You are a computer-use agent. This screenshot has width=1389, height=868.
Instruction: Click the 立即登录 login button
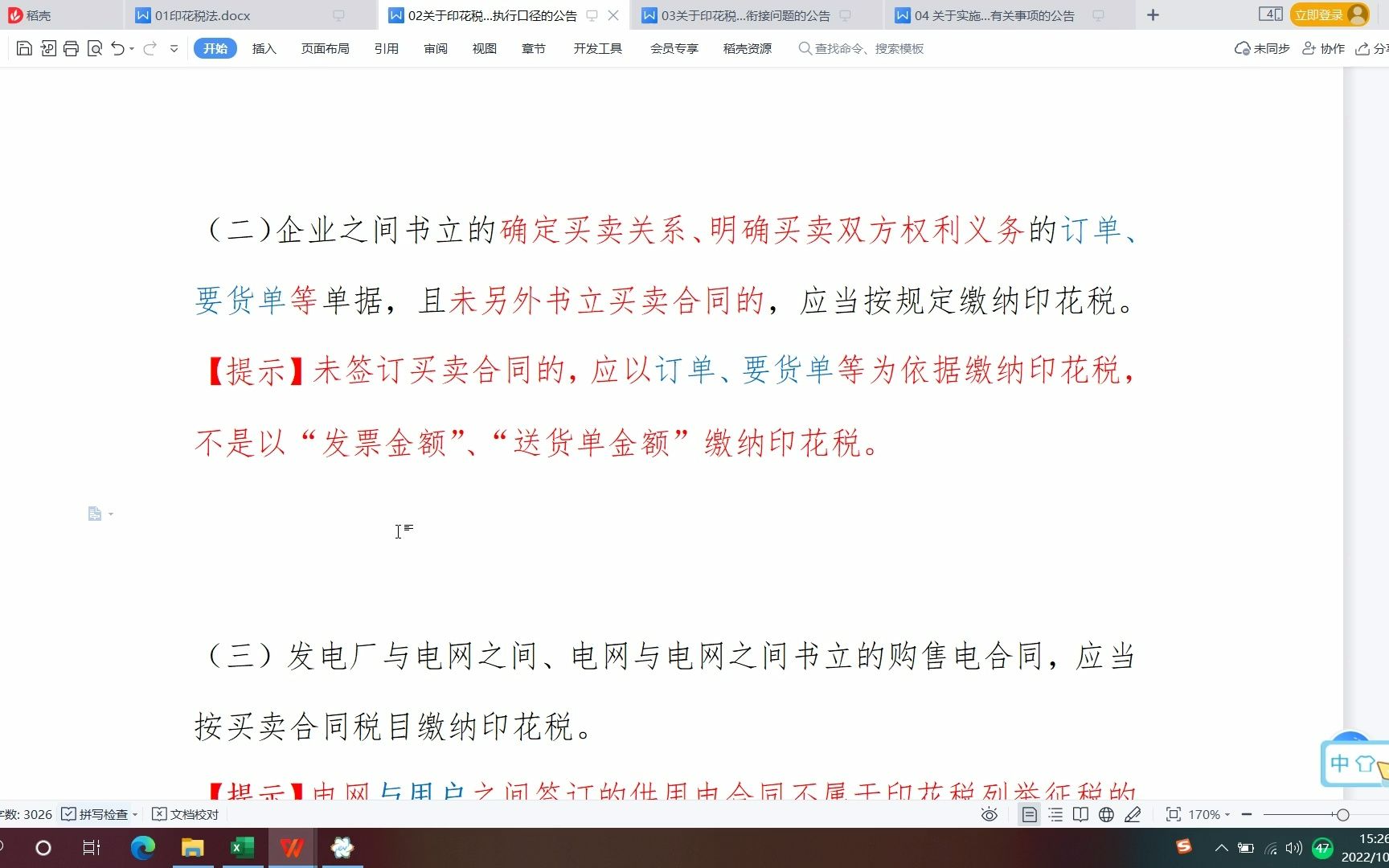[x=1329, y=14]
